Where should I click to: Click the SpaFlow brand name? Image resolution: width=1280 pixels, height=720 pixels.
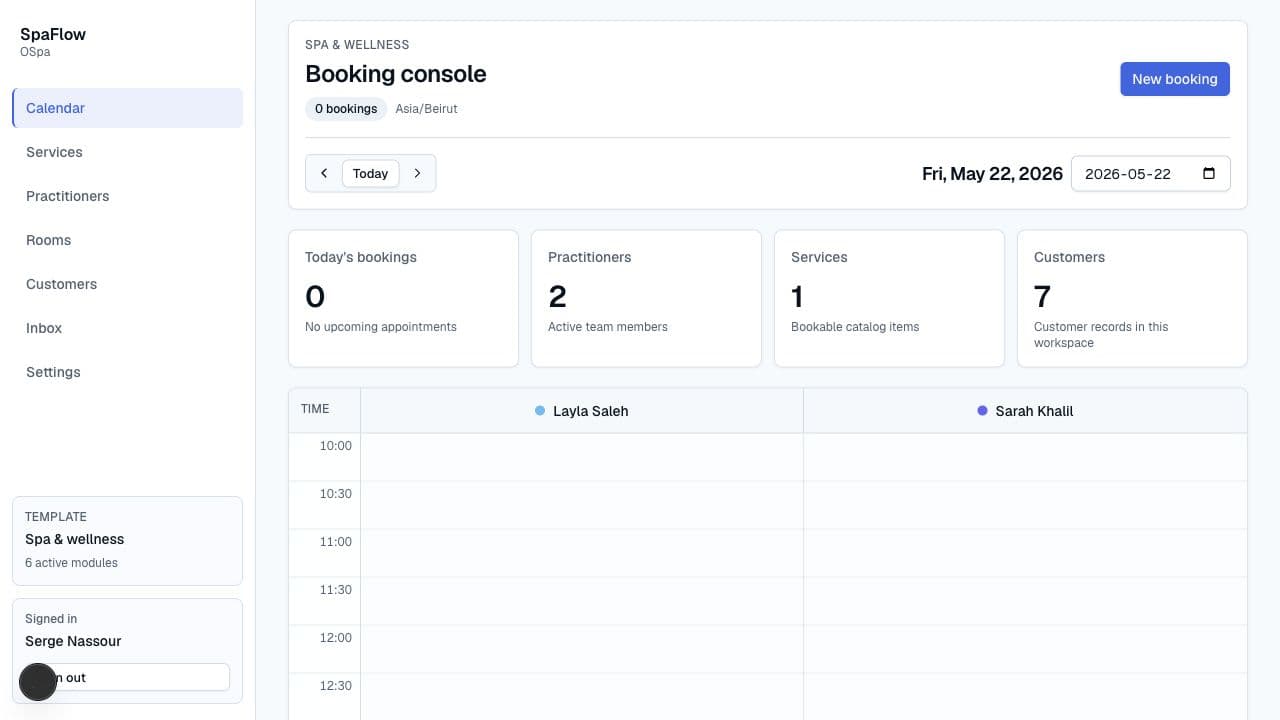53,34
